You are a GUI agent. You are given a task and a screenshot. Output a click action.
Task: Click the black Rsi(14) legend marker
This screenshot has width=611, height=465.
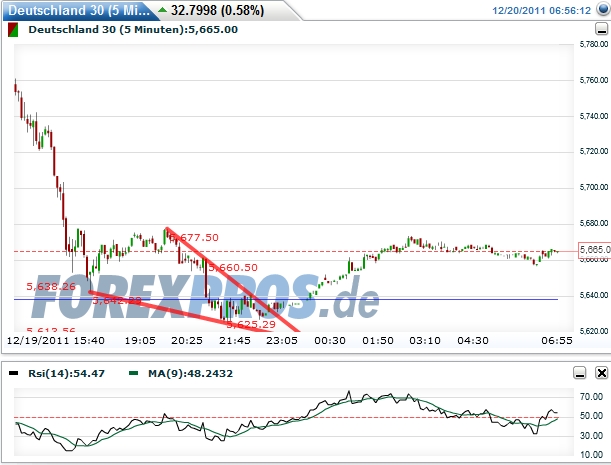point(13,373)
